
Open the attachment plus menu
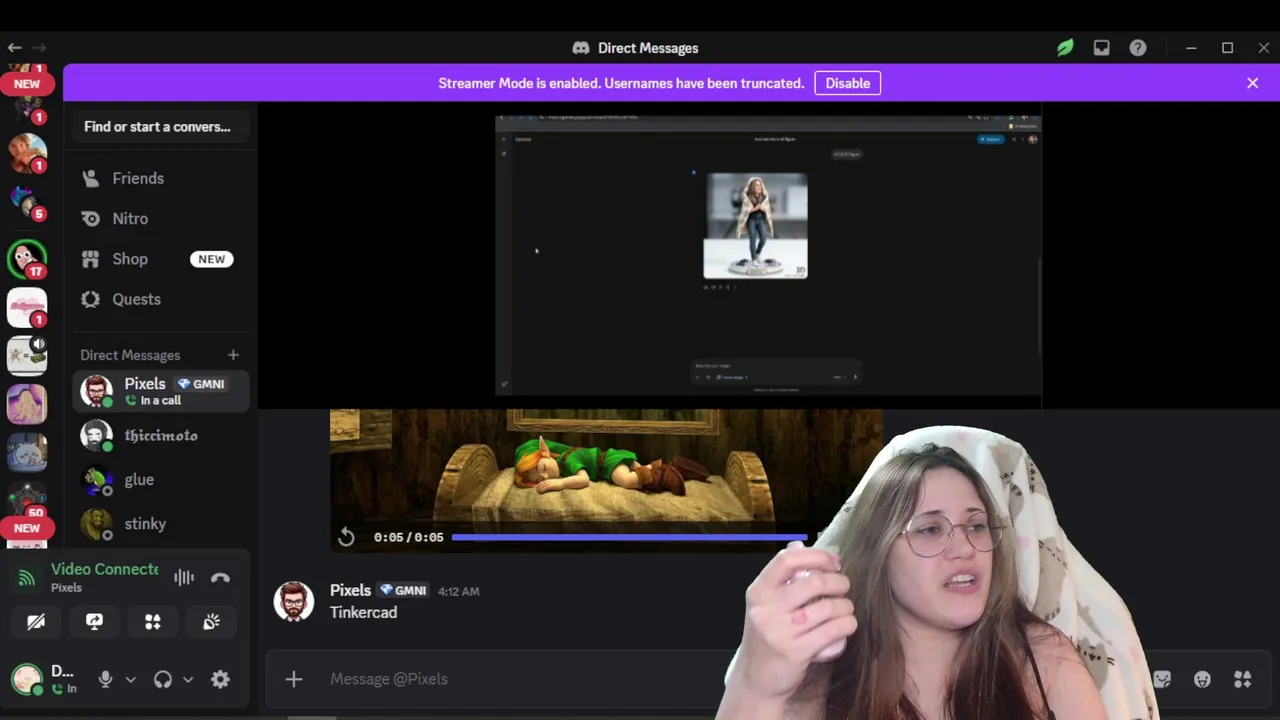pyautogui.click(x=294, y=679)
